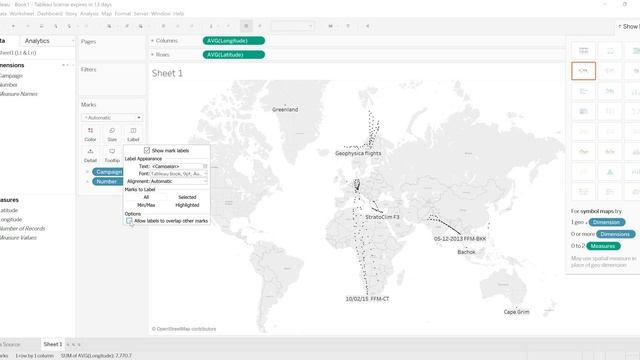Viewport: 640px width, 360px height.
Task: Open the label Font dropdown
Action: pyautogui.click(x=179, y=174)
